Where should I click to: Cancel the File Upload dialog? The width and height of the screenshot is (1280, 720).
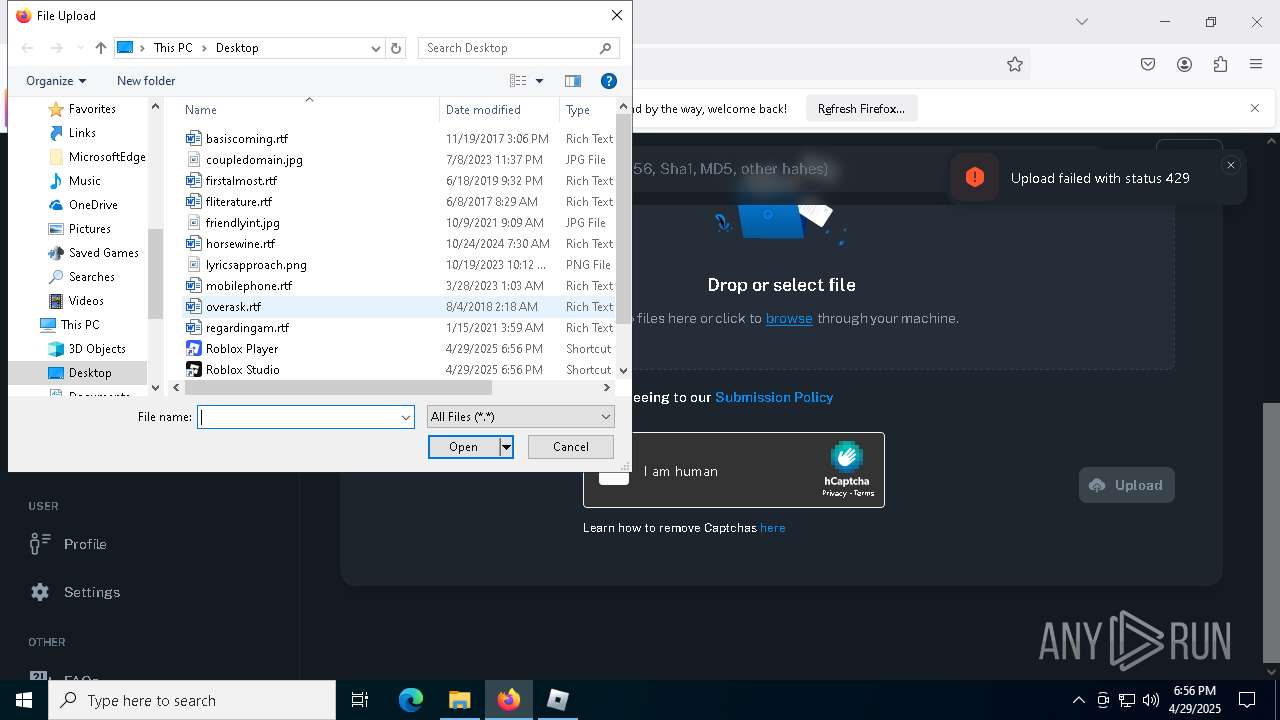click(x=571, y=447)
